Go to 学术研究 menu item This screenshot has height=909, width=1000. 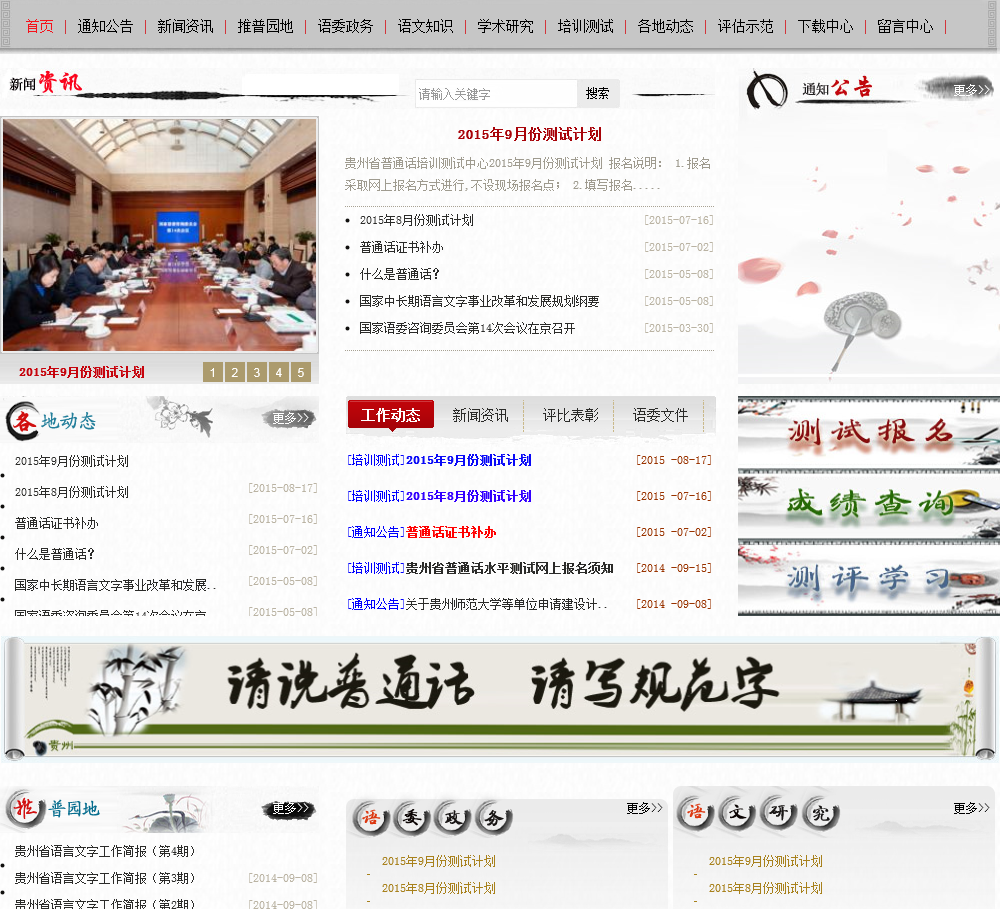click(505, 27)
